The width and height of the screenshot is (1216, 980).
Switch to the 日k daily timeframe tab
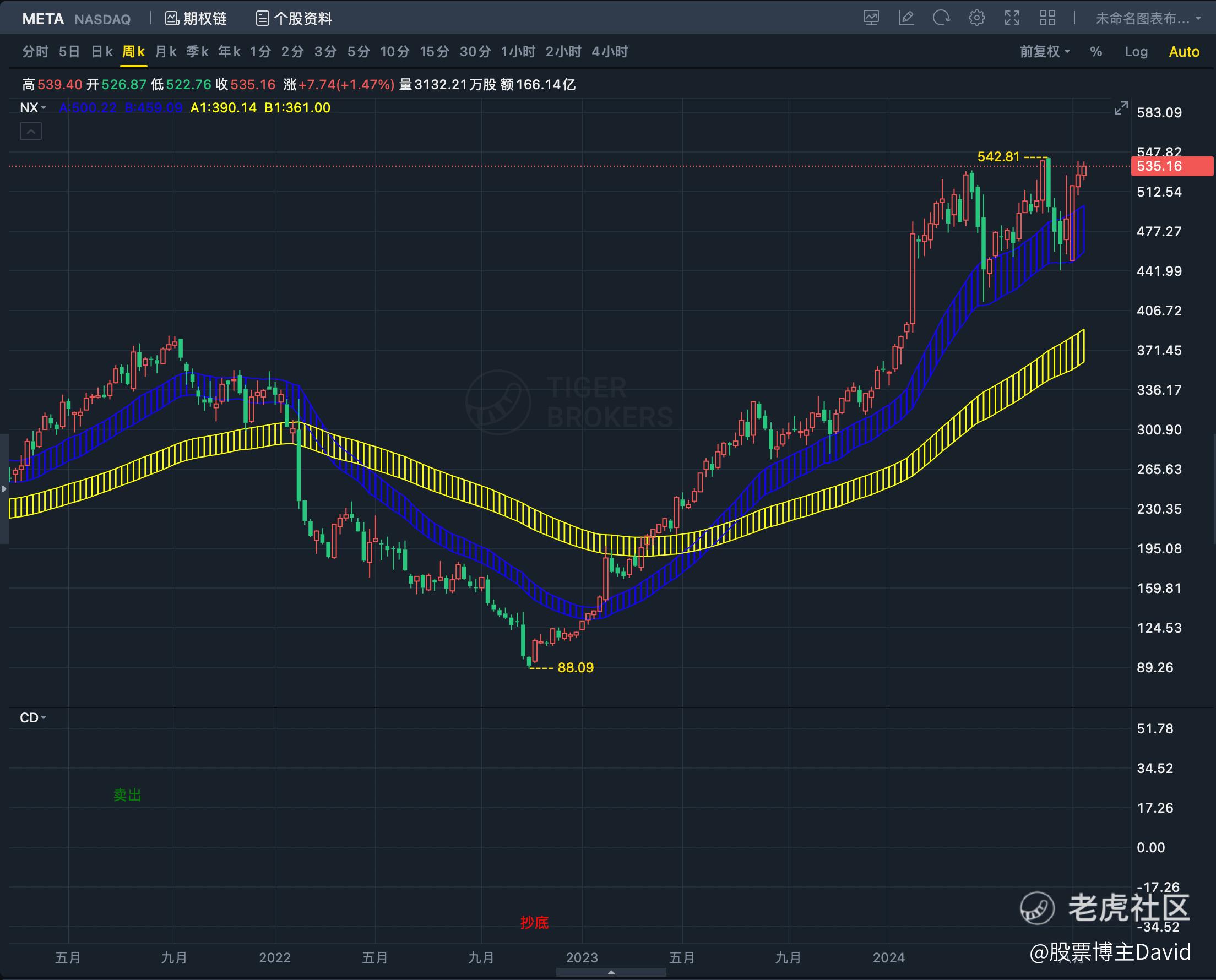pyautogui.click(x=102, y=52)
